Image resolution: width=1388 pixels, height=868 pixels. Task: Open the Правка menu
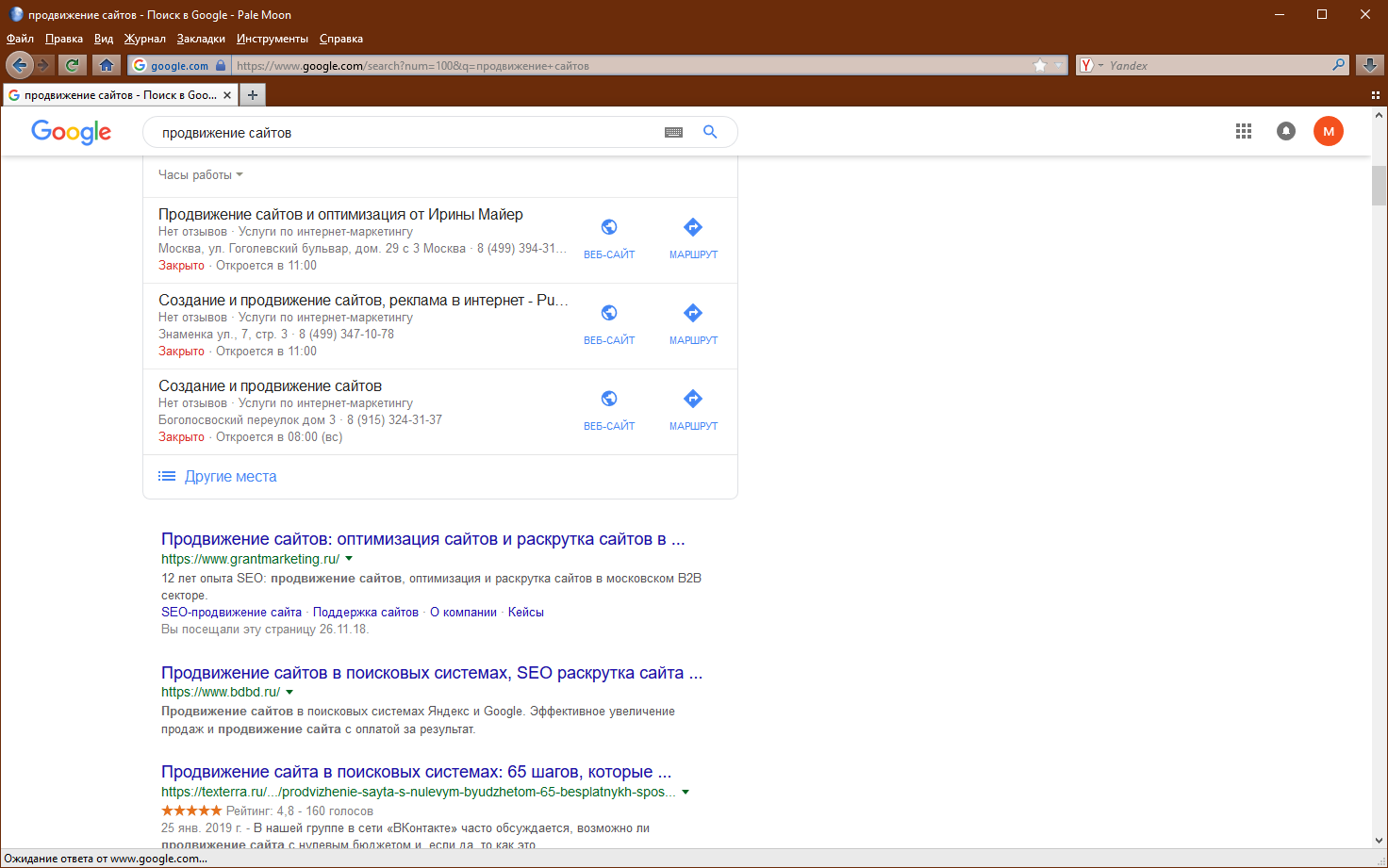64,39
